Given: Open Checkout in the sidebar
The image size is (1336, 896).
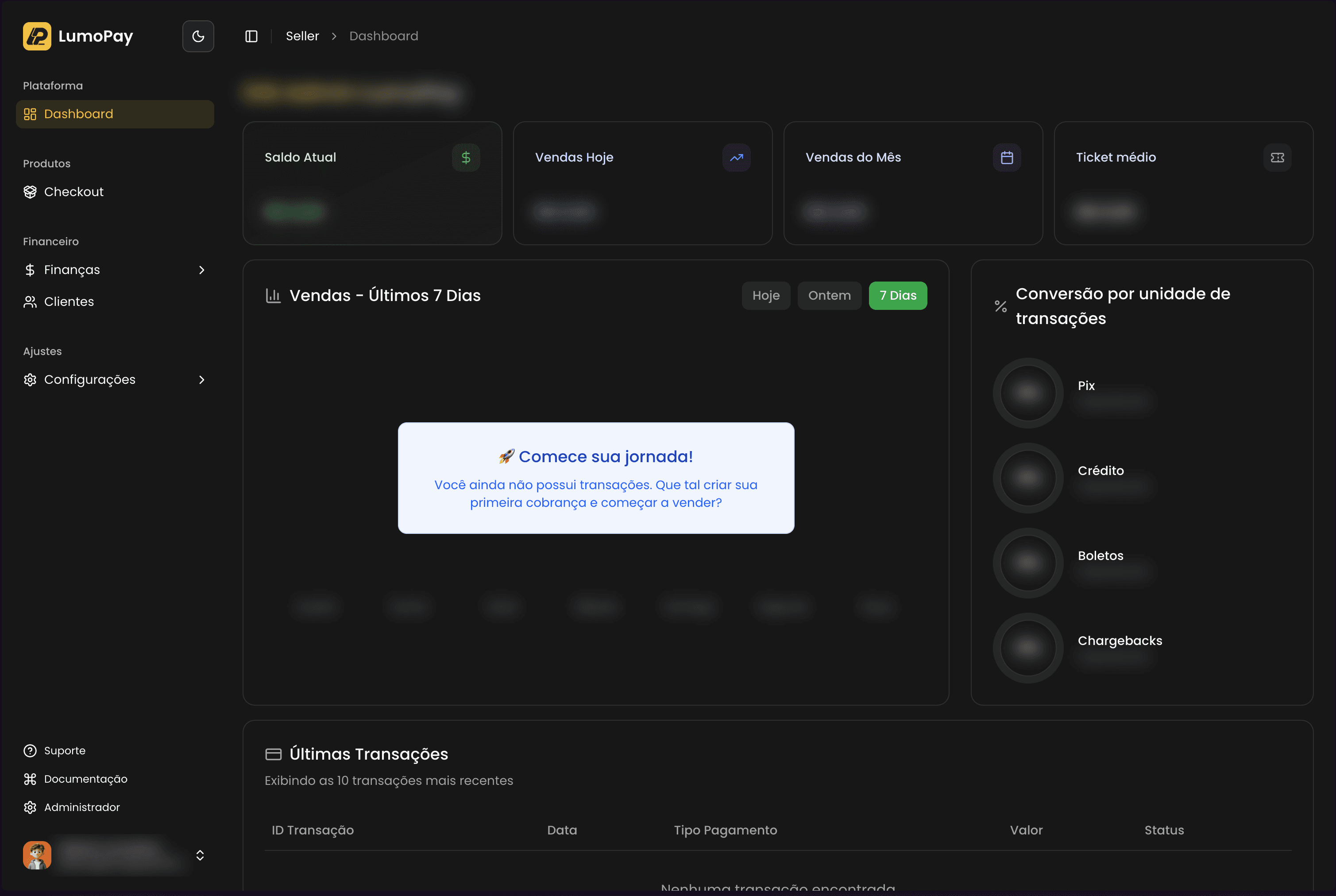Looking at the screenshot, I should (74, 192).
